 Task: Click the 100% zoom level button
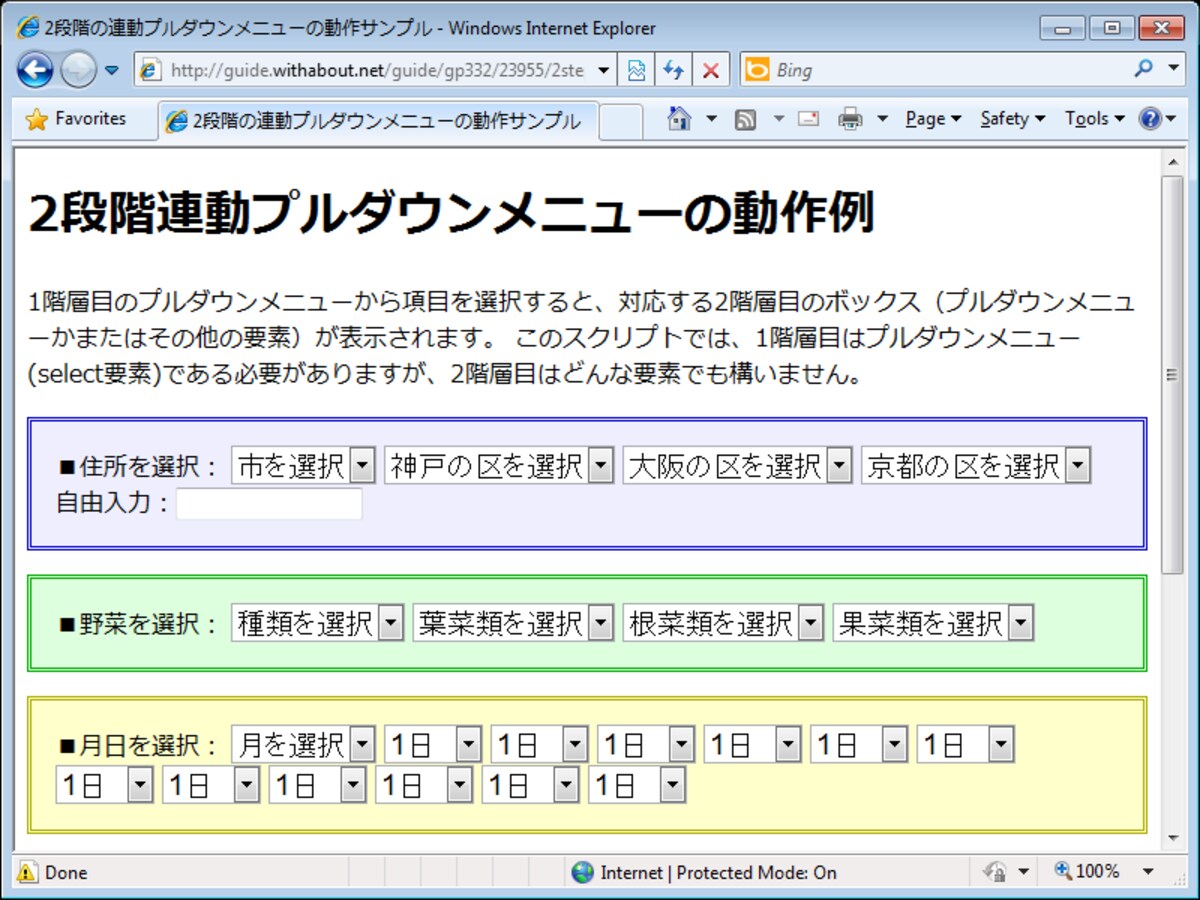coord(1087,872)
